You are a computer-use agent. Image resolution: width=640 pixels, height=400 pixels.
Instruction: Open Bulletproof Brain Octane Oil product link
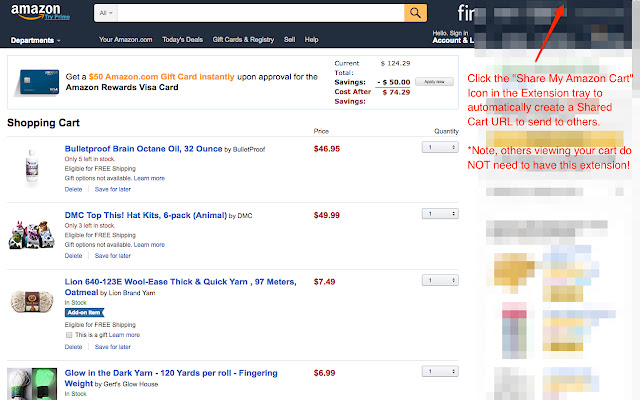click(143, 149)
